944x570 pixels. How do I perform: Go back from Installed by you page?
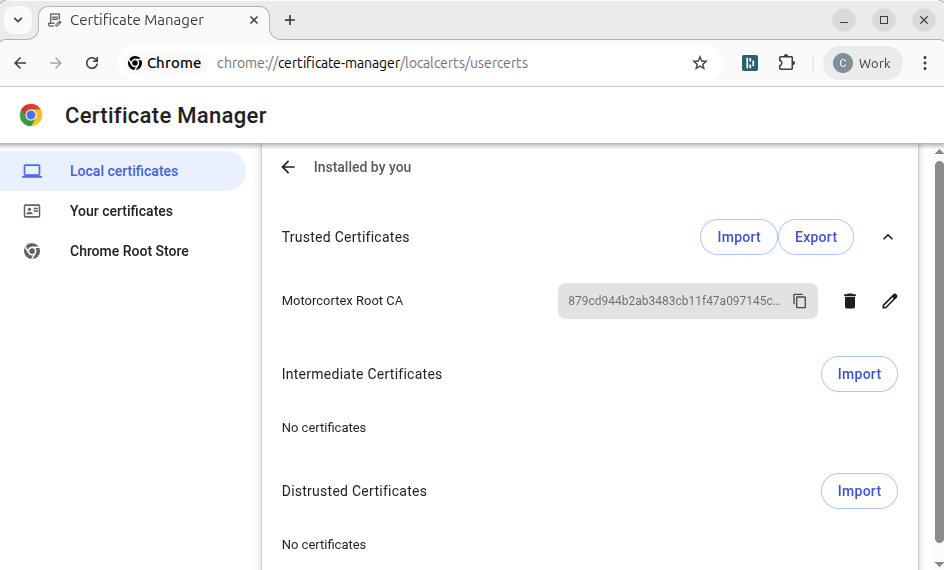[288, 167]
